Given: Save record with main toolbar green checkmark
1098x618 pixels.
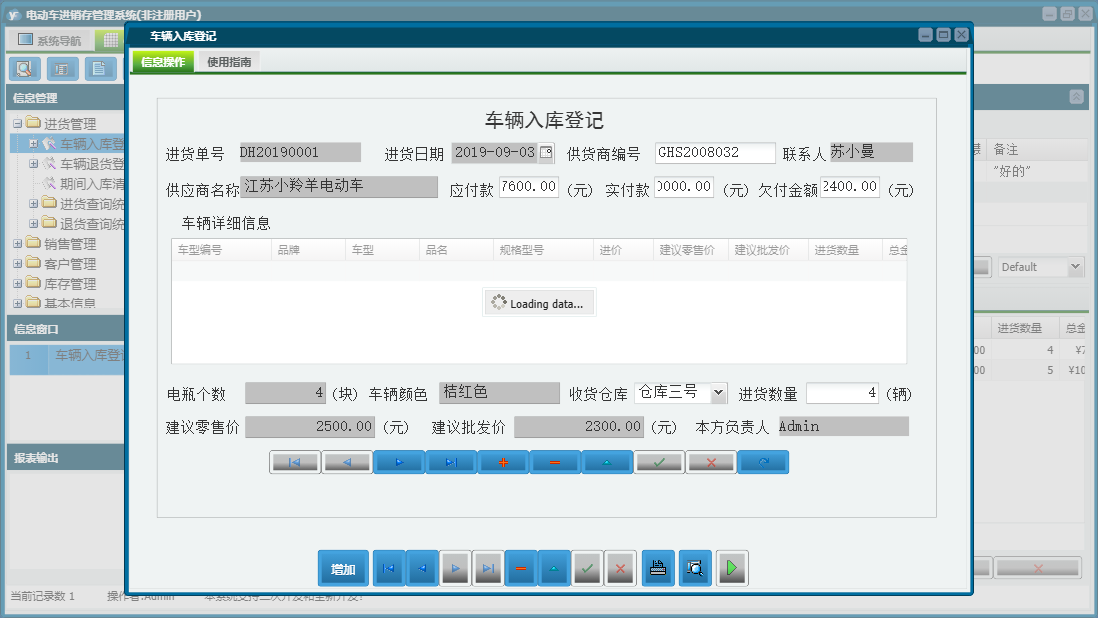Looking at the screenshot, I should (588, 568).
